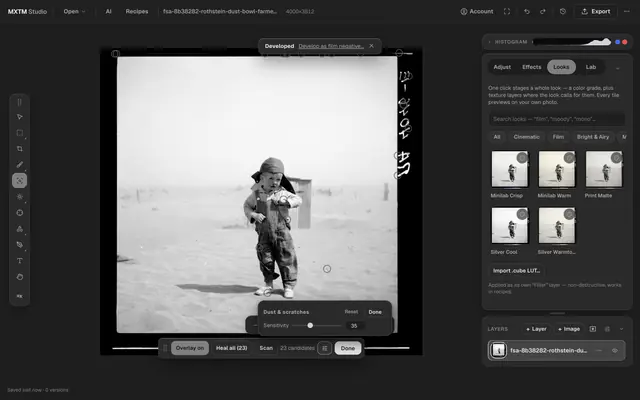The height and width of the screenshot is (400, 640).
Task: Click the fullscreen icon in top bar
Action: coord(507,11)
